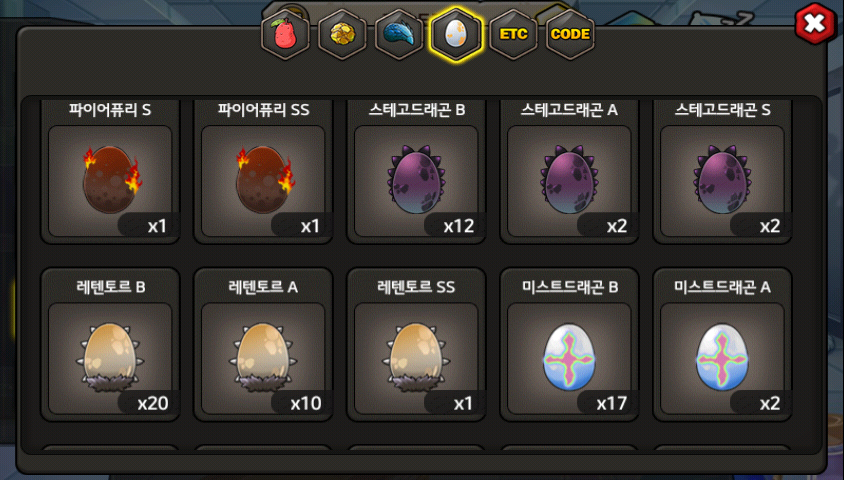The image size is (844, 480).
Task: Click the x17 count on 미스트드래곤 B
Action: [x=611, y=403]
